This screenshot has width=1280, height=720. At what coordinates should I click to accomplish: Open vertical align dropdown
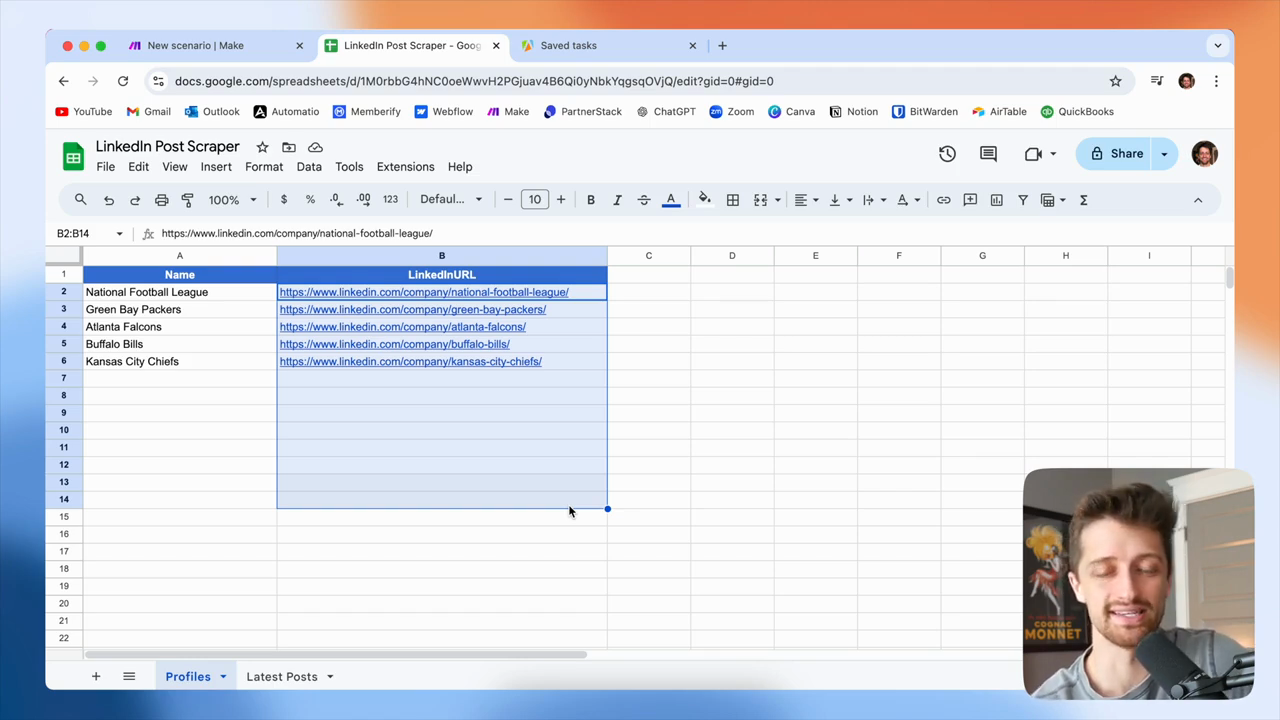coord(840,200)
